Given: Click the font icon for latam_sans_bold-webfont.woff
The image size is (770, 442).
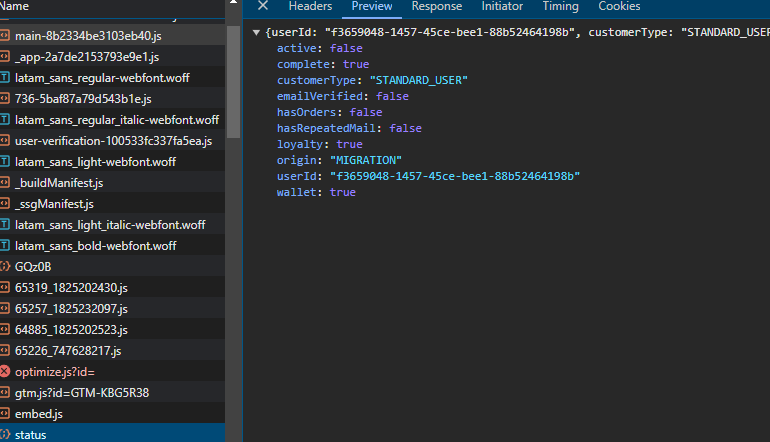Looking at the screenshot, I should [x=5, y=245].
